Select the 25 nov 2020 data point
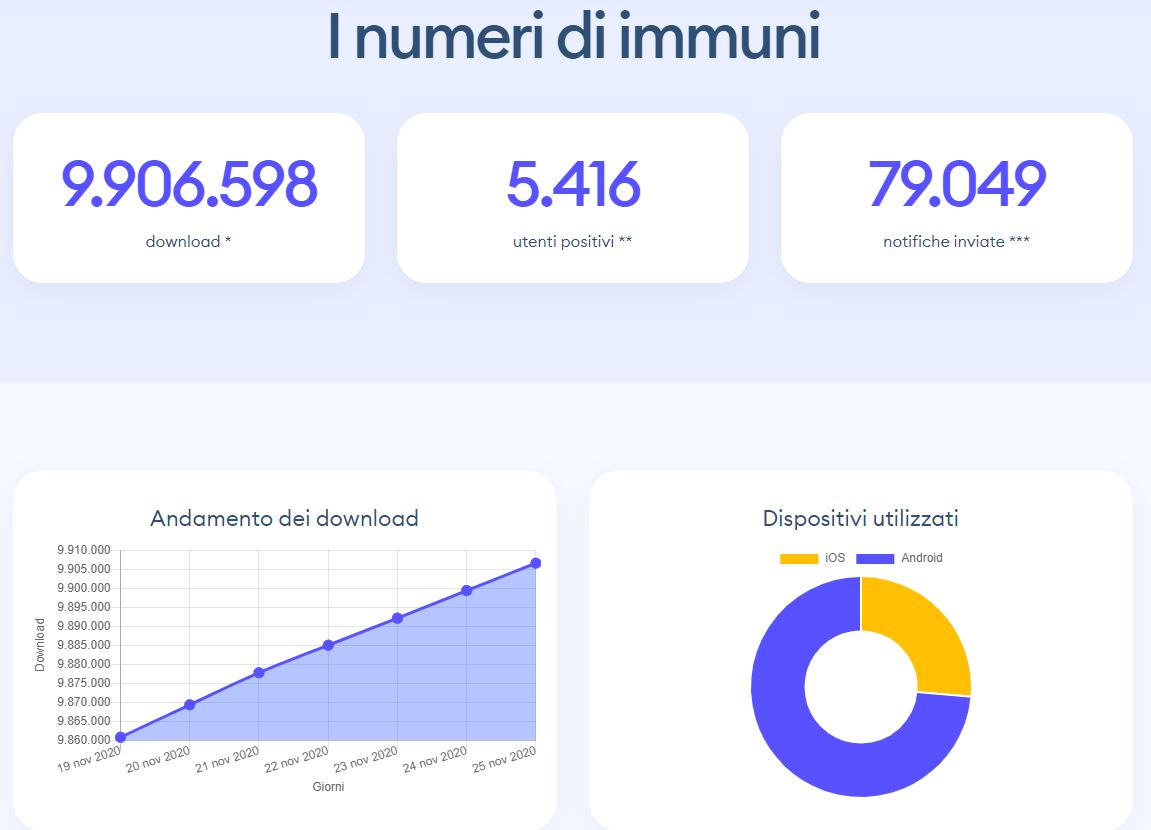Image resolution: width=1151 pixels, height=830 pixels. pos(535,563)
